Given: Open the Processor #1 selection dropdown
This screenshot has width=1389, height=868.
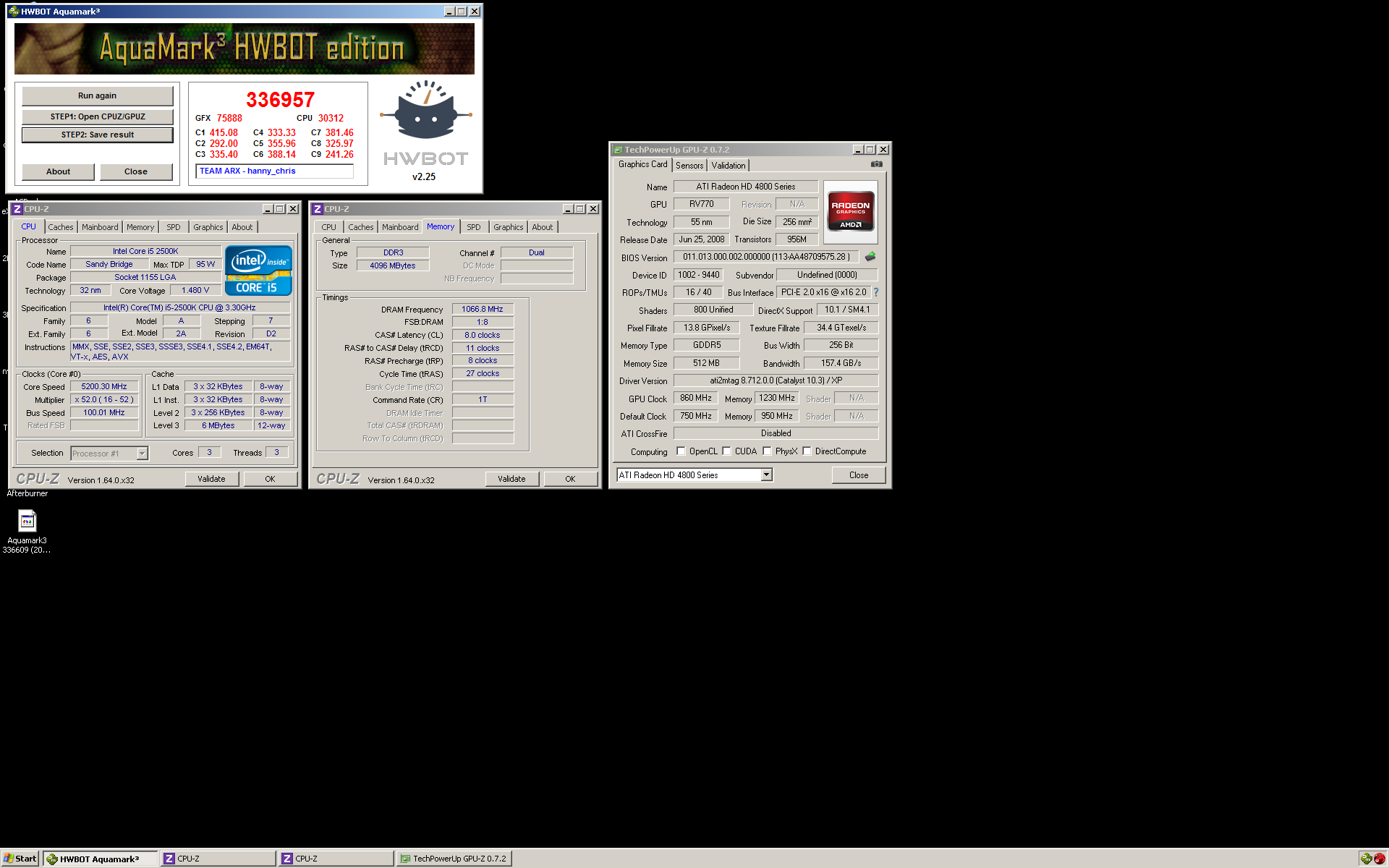Looking at the screenshot, I should [x=142, y=454].
